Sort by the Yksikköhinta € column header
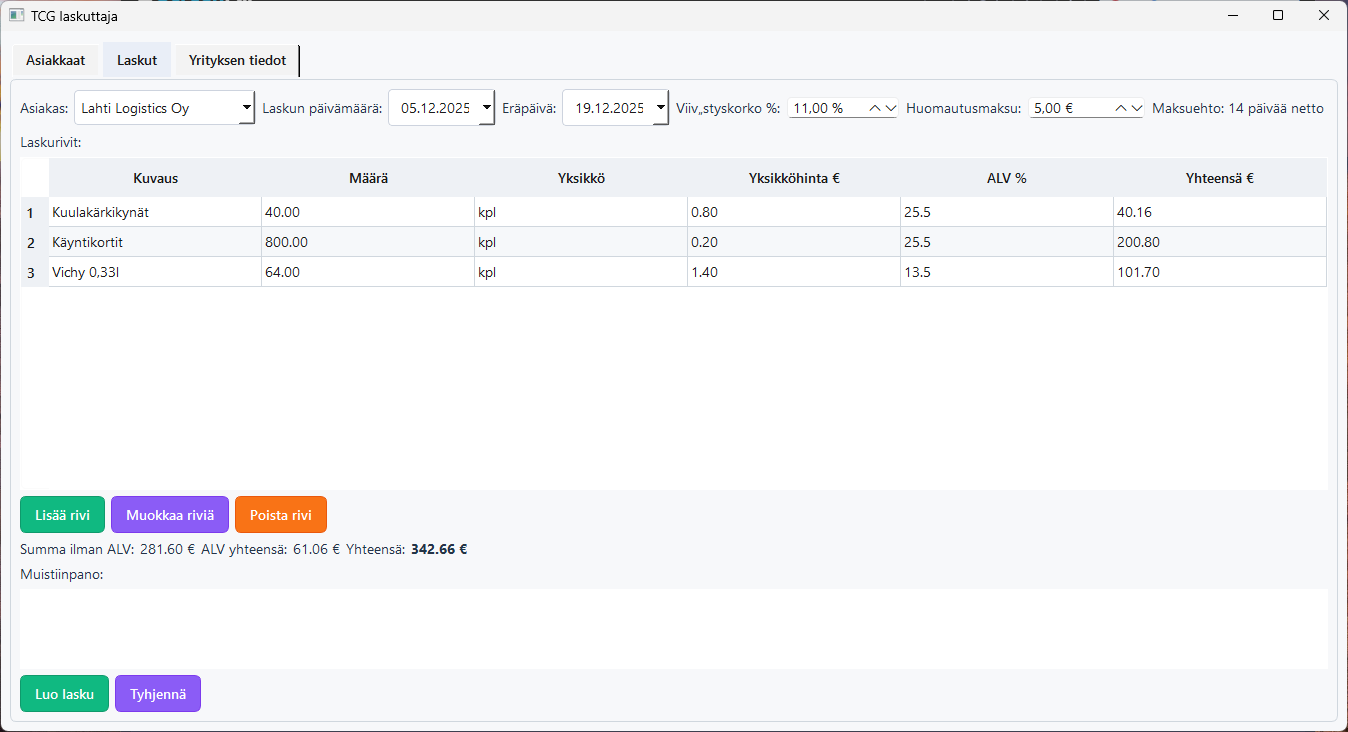 pos(794,178)
